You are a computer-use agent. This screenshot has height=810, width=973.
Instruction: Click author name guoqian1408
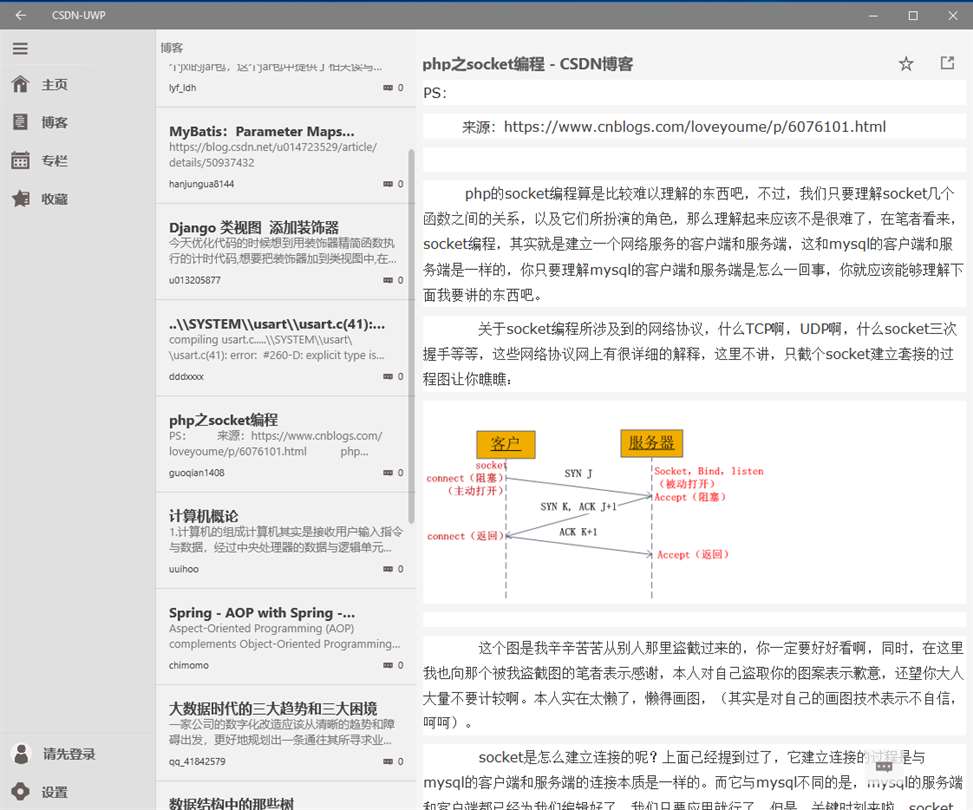tap(197, 472)
